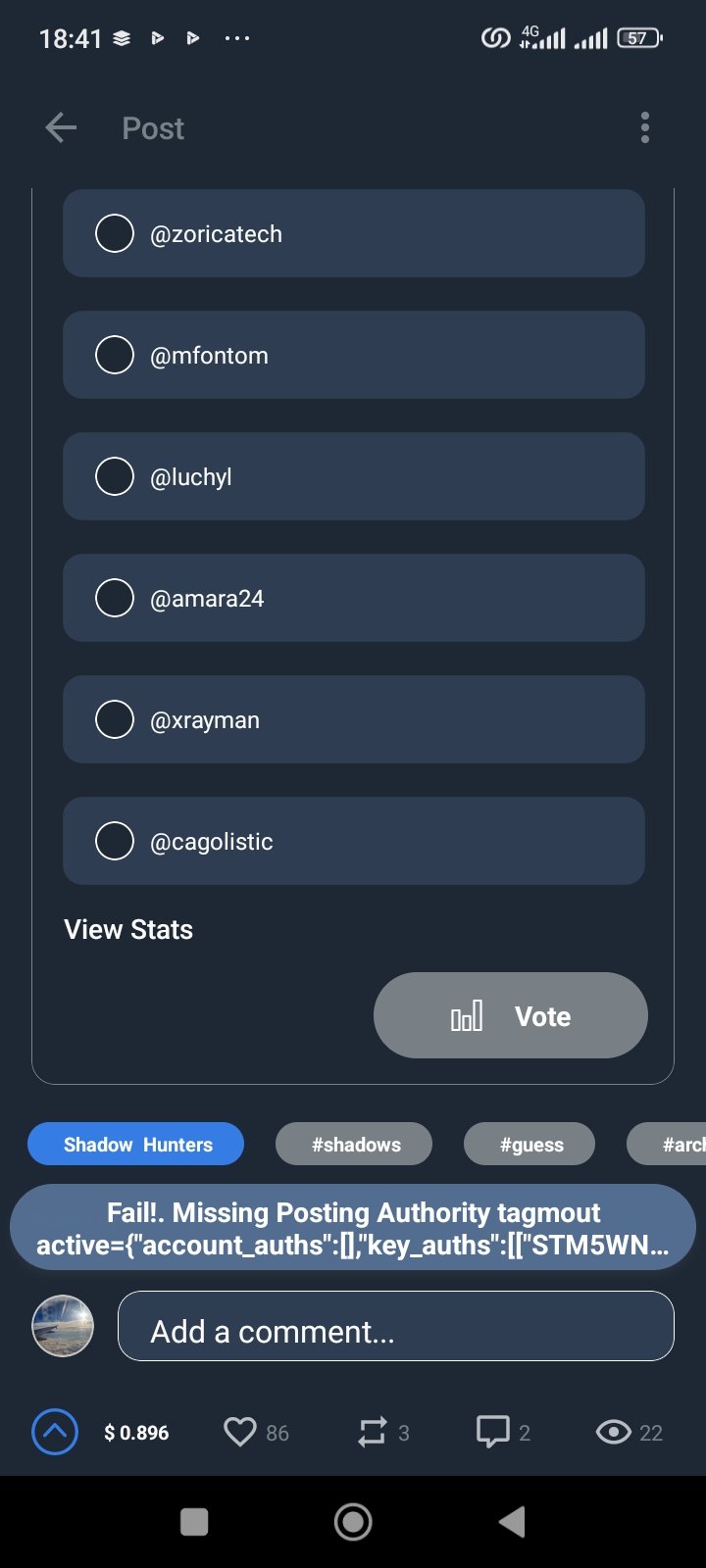Open comments via speech bubble icon

[493, 1432]
